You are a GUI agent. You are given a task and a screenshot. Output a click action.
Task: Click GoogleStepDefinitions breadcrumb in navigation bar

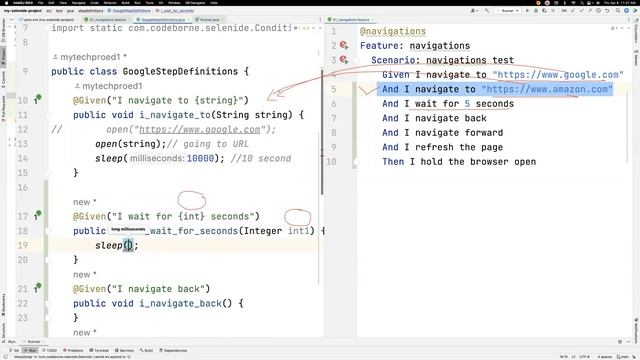pos(128,11)
